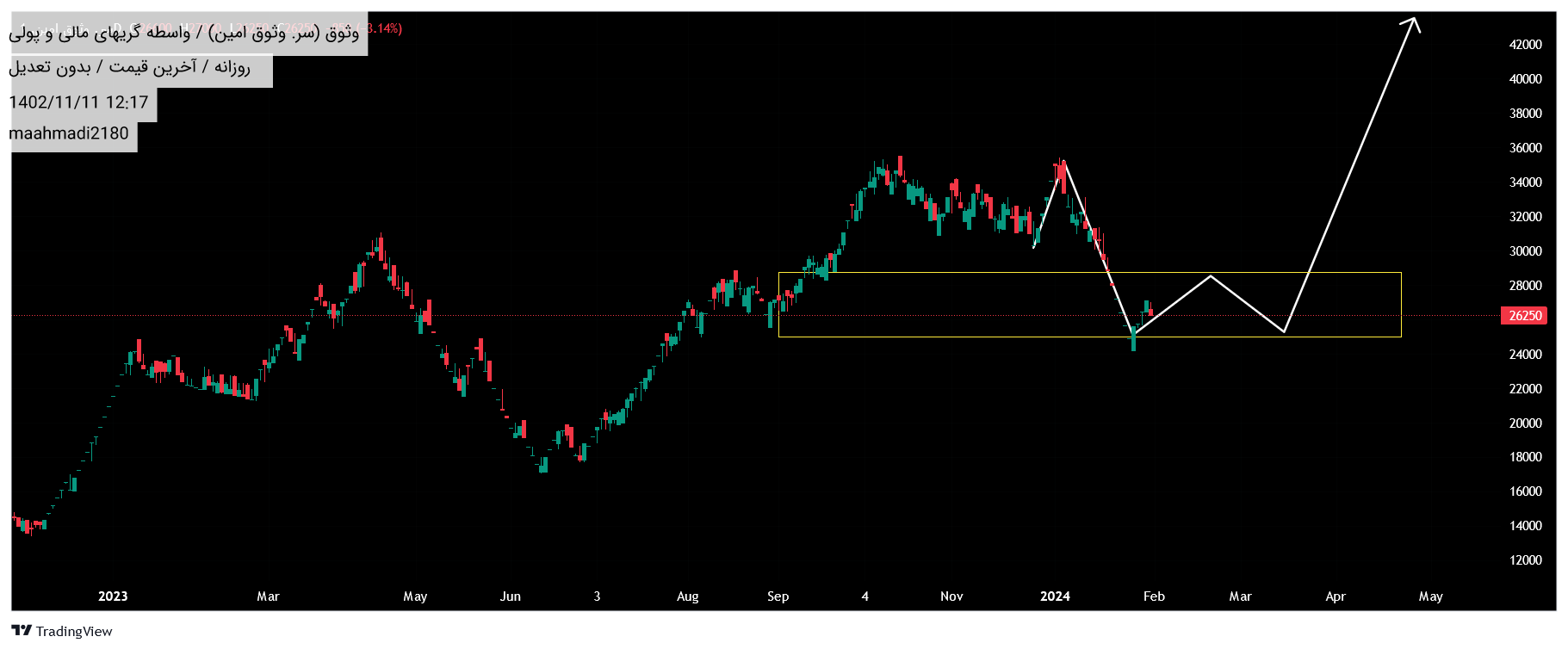Select the 30000 price level on scale
Viewport: 1568px width, 649px height.
point(1525,251)
